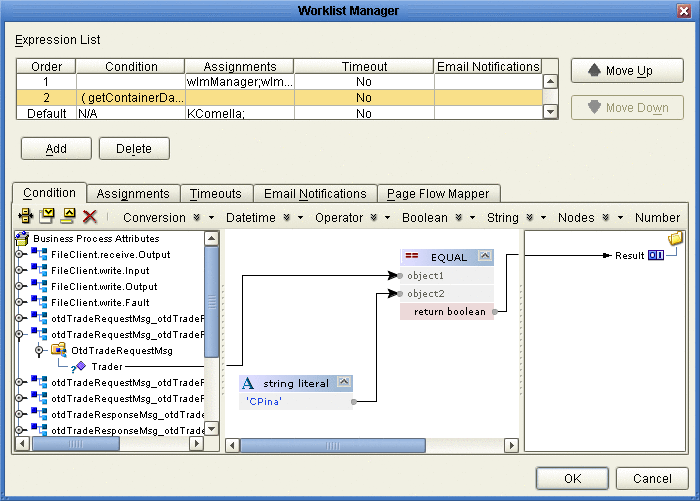The image size is (700, 501).
Task: Click the Business Process Attributes root icon
Action: tap(22, 239)
